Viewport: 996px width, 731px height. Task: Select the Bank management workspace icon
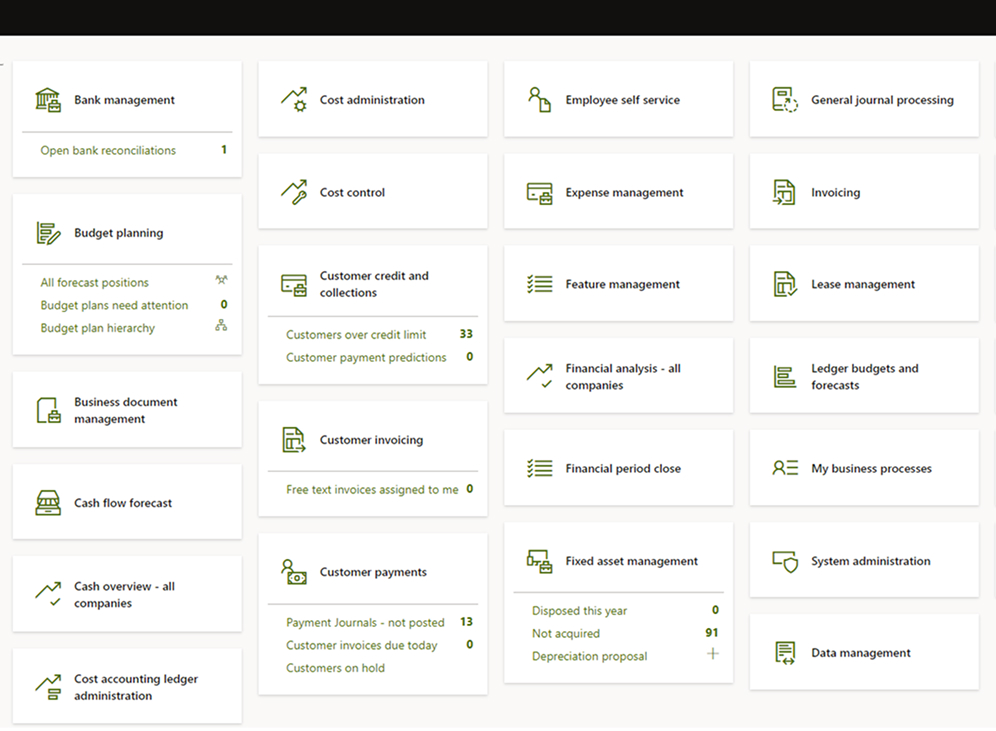point(46,100)
